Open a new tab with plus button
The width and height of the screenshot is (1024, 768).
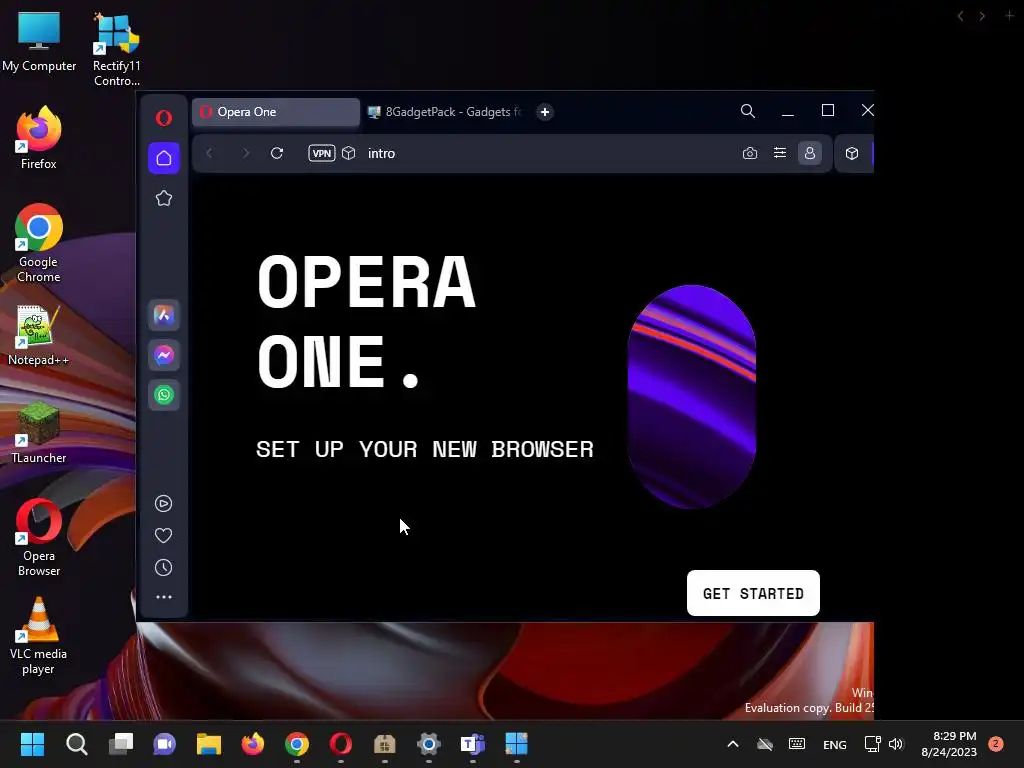pyautogui.click(x=545, y=112)
